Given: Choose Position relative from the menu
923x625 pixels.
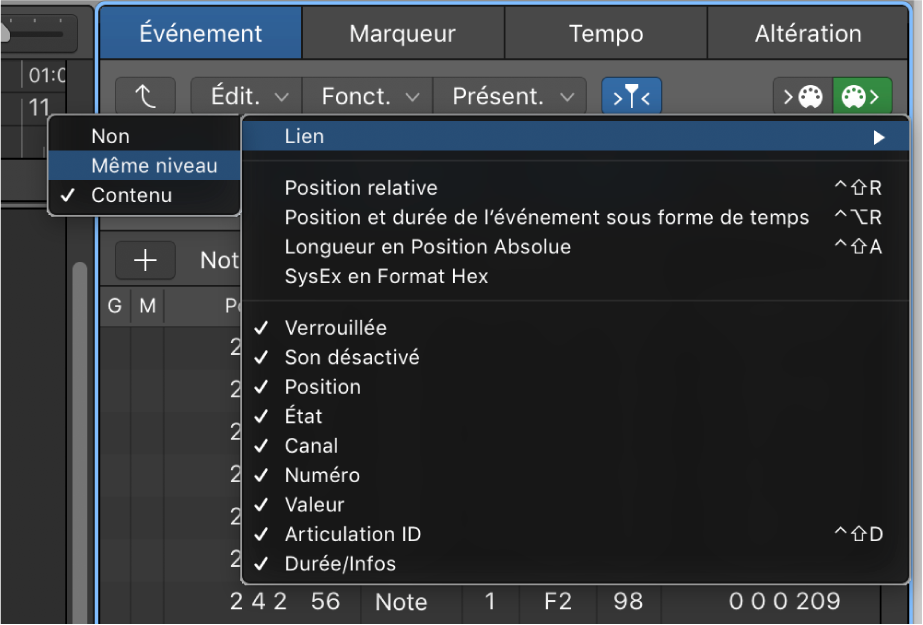Looking at the screenshot, I should [361, 188].
